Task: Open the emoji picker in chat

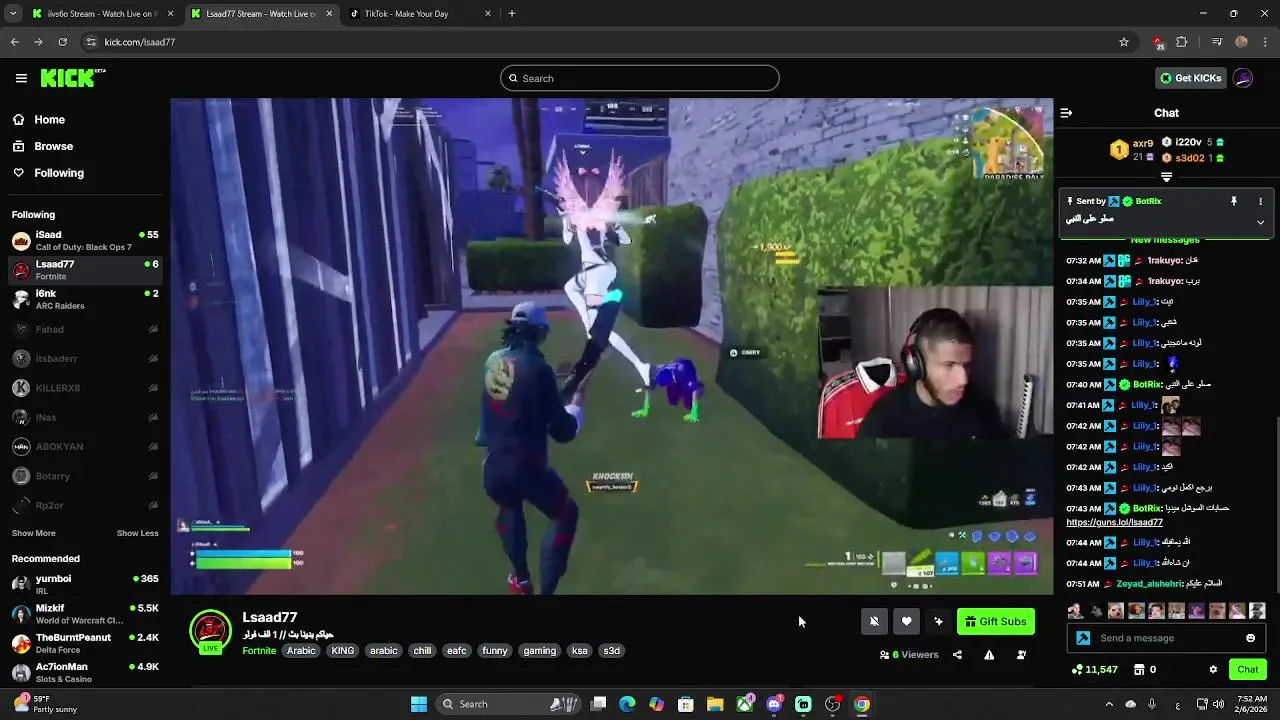Action: tap(1250, 638)
